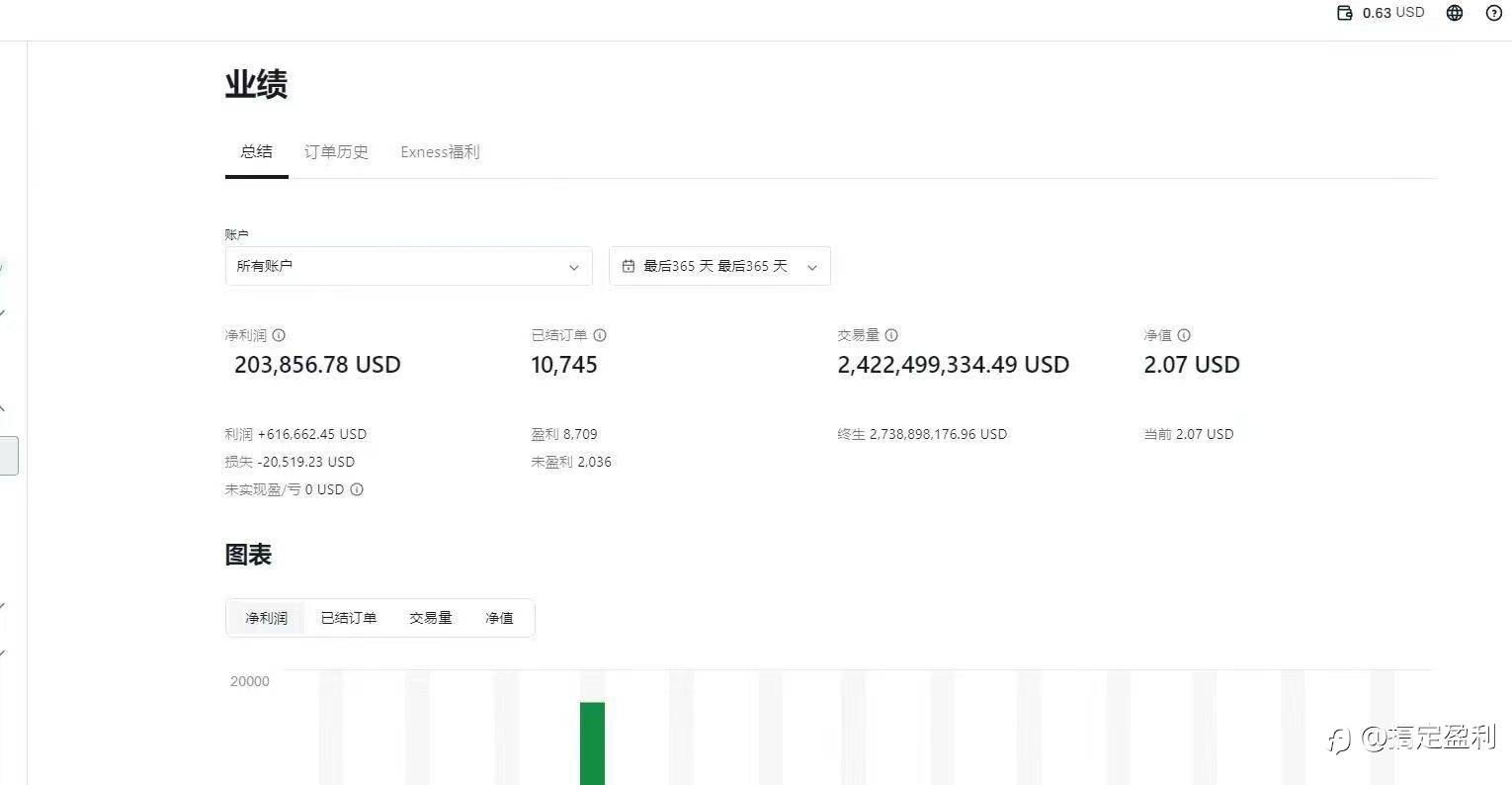Show info tooltip next to 净利润

click(x=279, y=335)
